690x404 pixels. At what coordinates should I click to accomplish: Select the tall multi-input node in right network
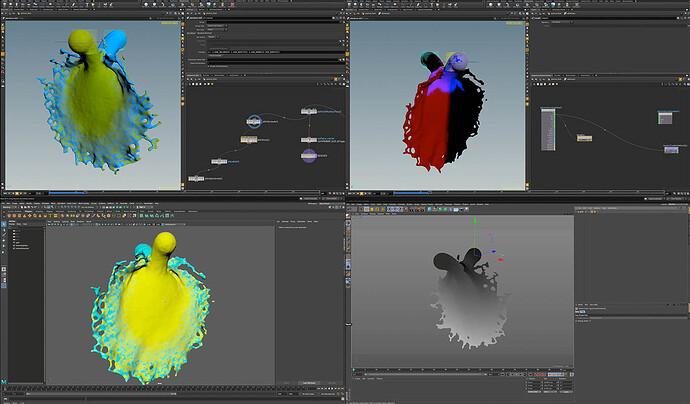tap(548, 130)
